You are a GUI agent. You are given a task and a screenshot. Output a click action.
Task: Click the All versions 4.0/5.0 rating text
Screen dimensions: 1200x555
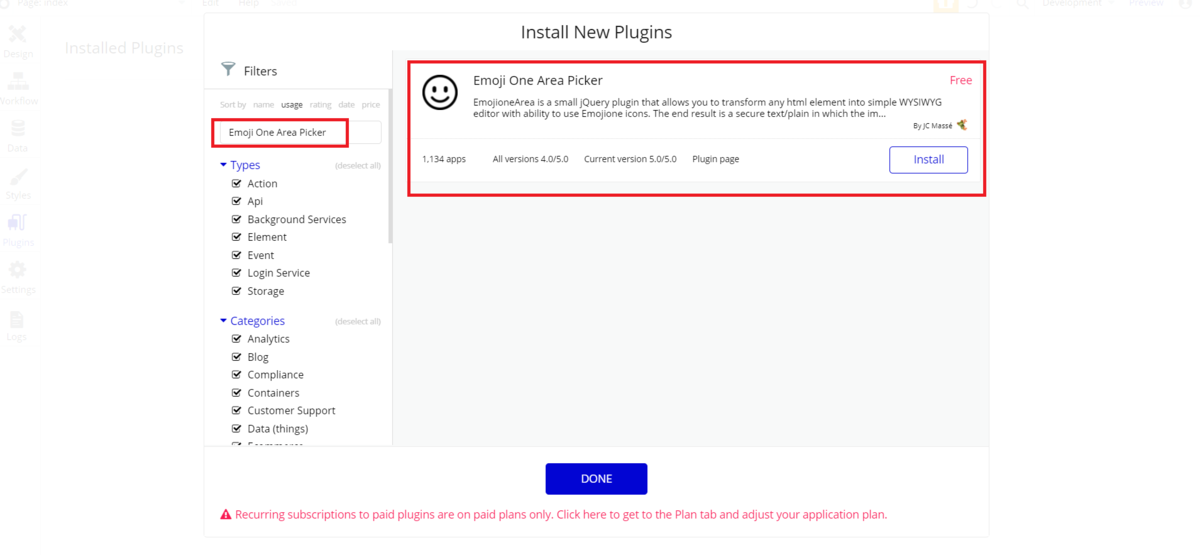click(530, 159)
